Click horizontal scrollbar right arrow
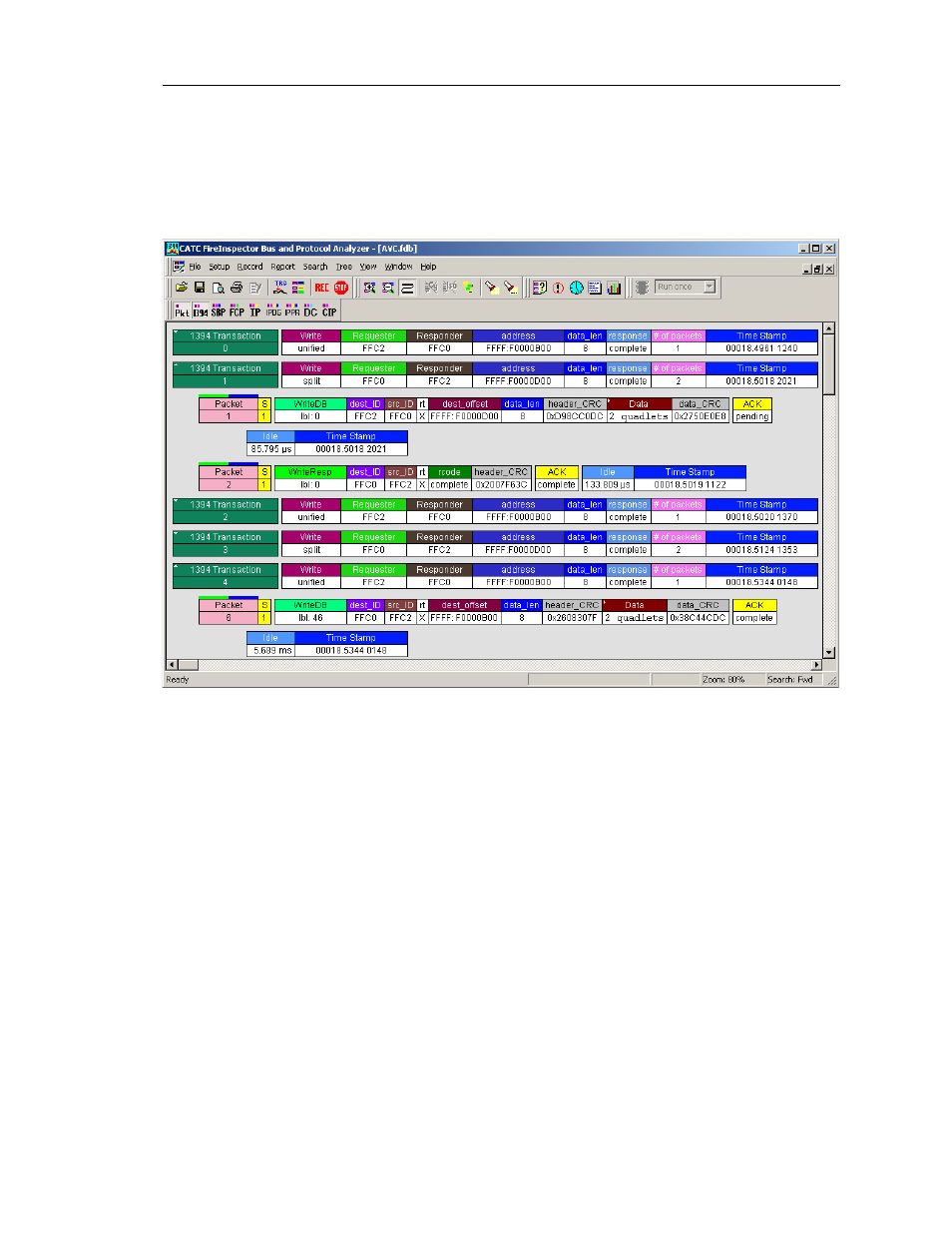The width and height of the screenshot is (952, 1233). coord(817,665)
